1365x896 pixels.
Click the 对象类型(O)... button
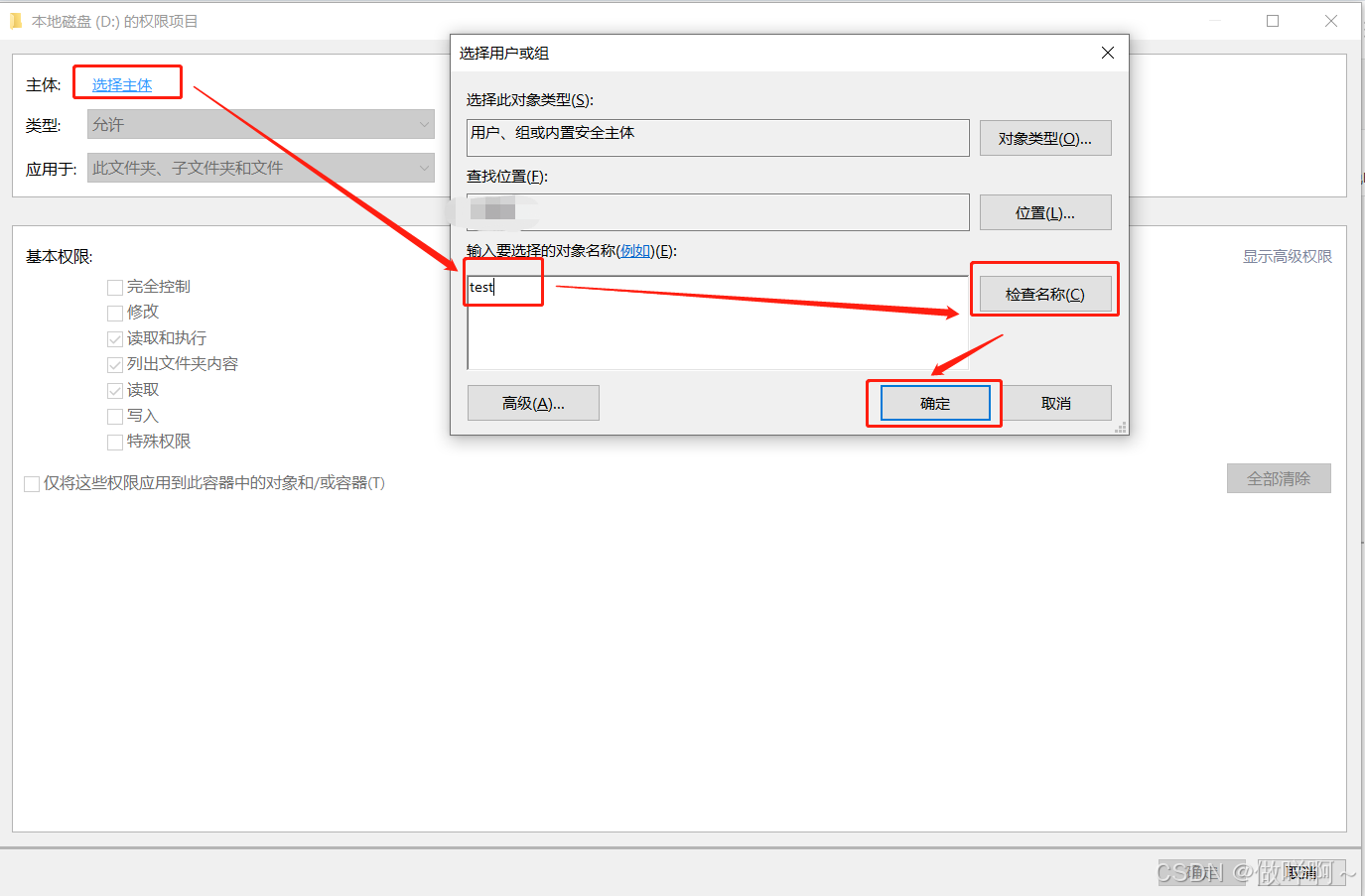click(1045, 138)
